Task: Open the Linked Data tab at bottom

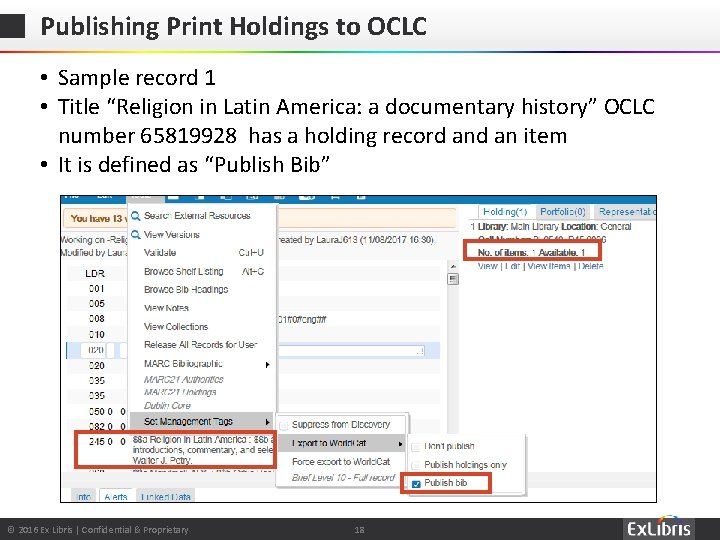Action: pos(165,496)
